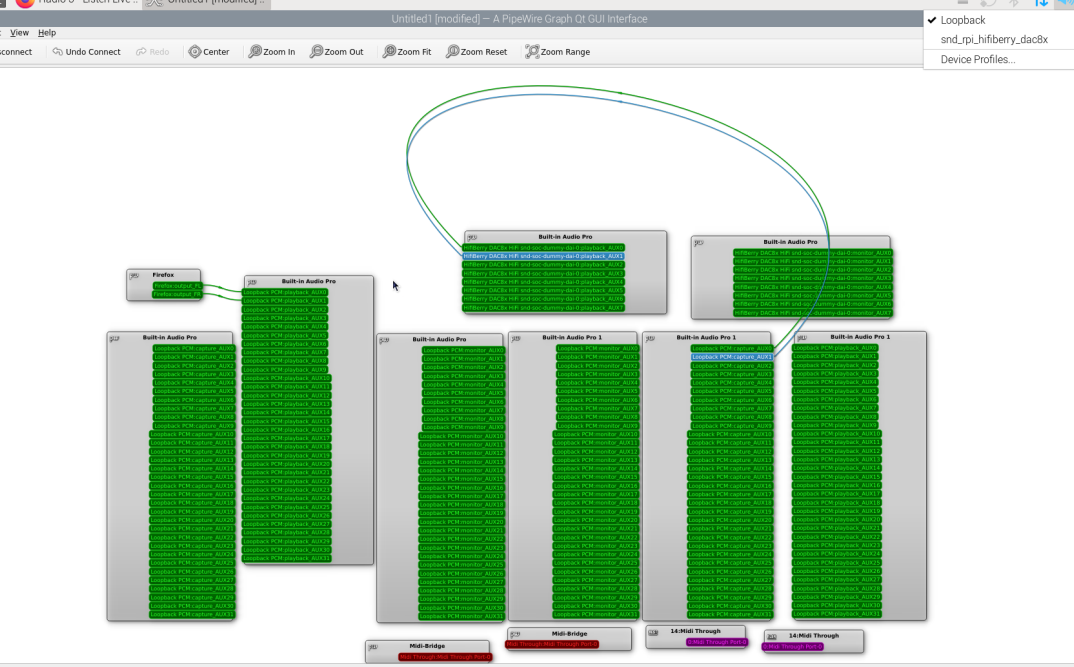Click icon of HiFiBerry monitor node
This screenshot has height=667, width=1074.
(699, 242)
